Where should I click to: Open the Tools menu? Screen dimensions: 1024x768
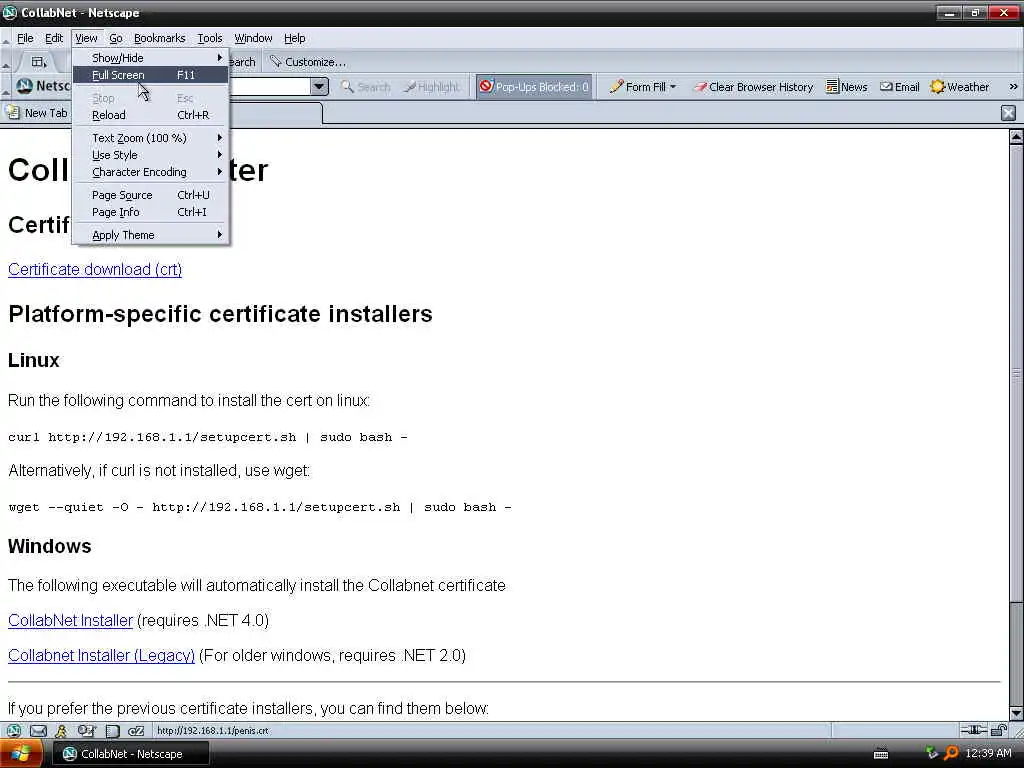(x=210, y=39)
